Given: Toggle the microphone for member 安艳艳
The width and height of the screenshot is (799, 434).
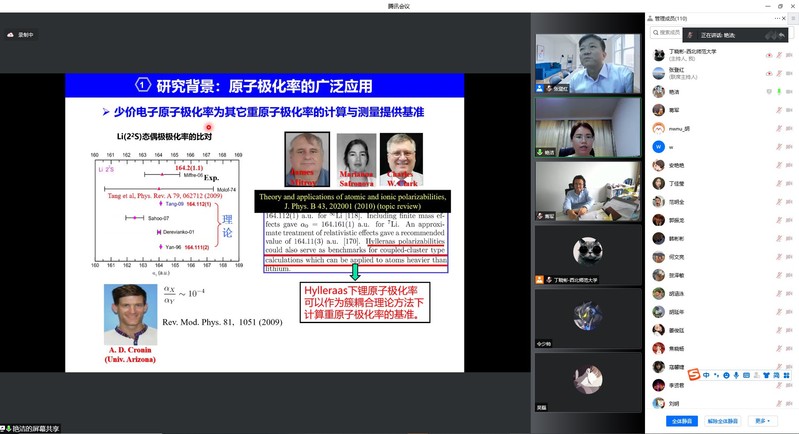Looking at the screenshot, I should 777,165.
